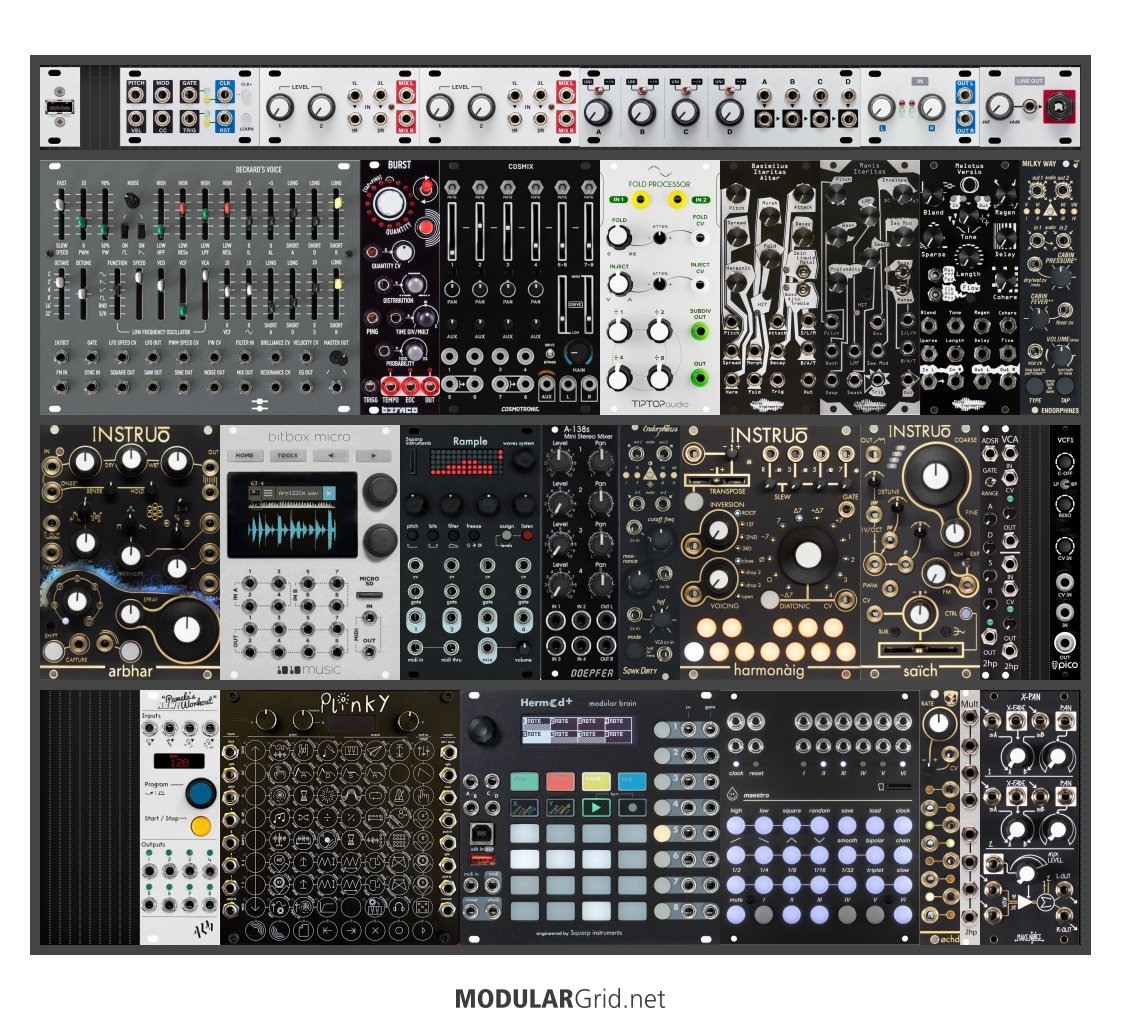The height and width of the screenshot is (1020, 1121).
Task: Push the random button on Maestro
Action: pyautogui.click(x=819, y=825)
